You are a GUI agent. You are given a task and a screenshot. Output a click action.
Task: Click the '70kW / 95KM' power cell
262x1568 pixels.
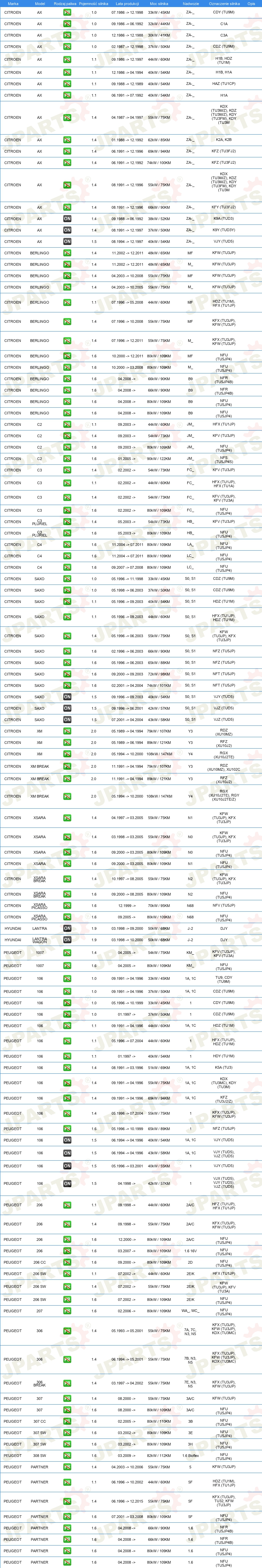(x=159, y=906)
